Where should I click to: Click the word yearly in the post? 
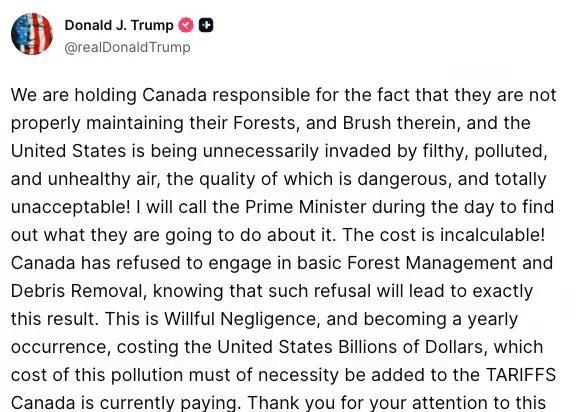(x=493, y=319)
